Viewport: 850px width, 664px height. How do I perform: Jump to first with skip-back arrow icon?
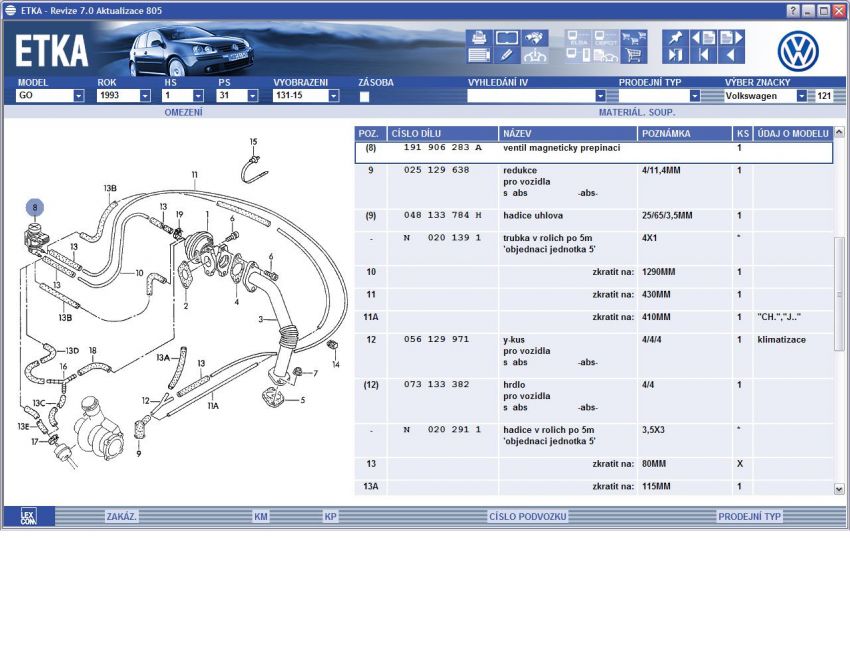(x=703, y=55)
